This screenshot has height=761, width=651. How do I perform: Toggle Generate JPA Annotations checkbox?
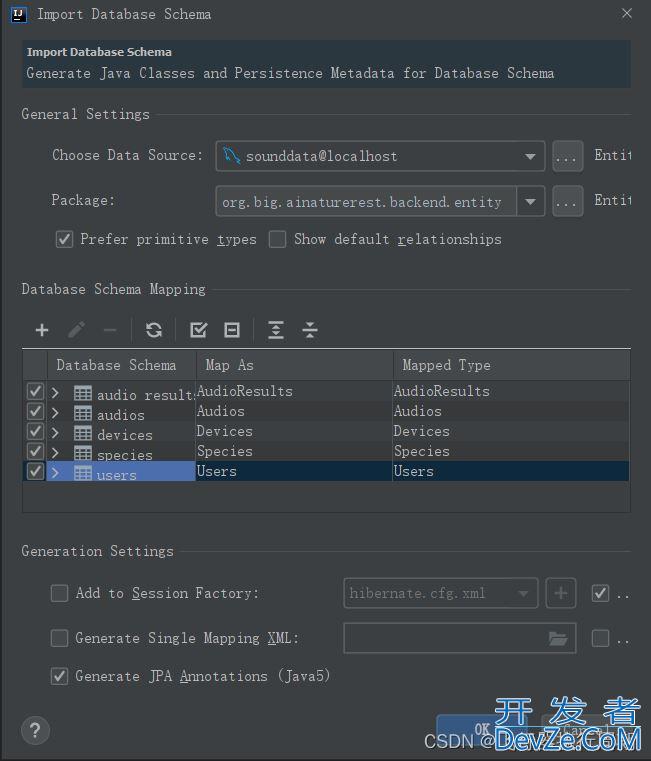(59, 676)
